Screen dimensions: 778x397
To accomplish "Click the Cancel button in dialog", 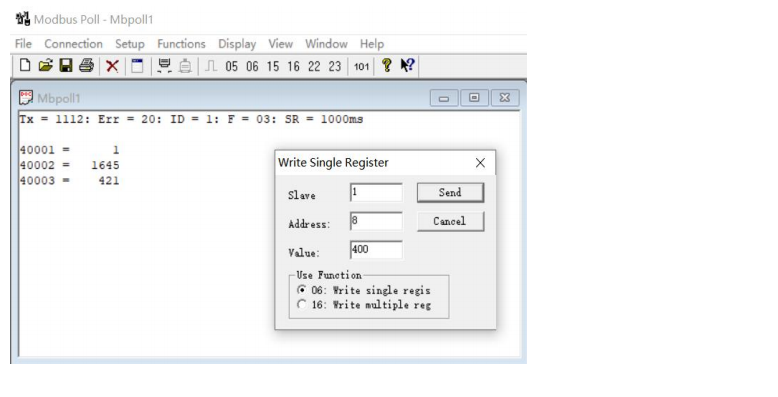I will coord(450,221).
